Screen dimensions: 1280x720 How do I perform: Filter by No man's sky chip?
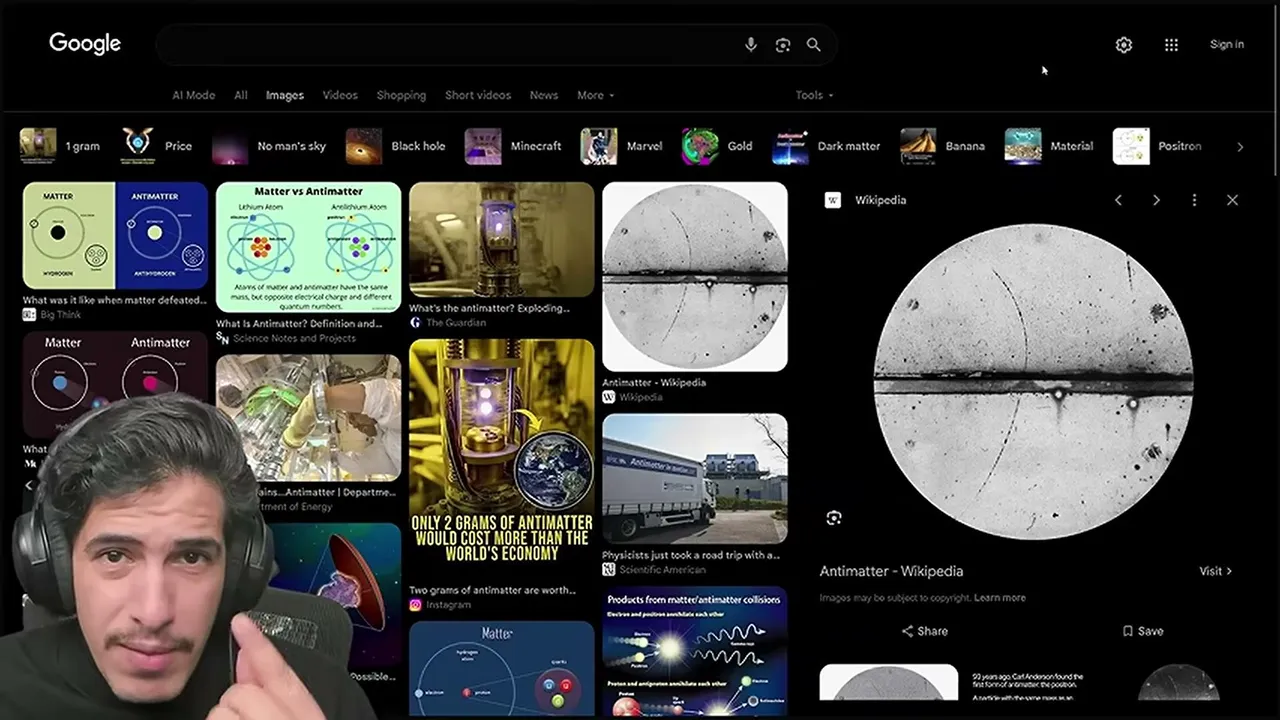(270, 146)
